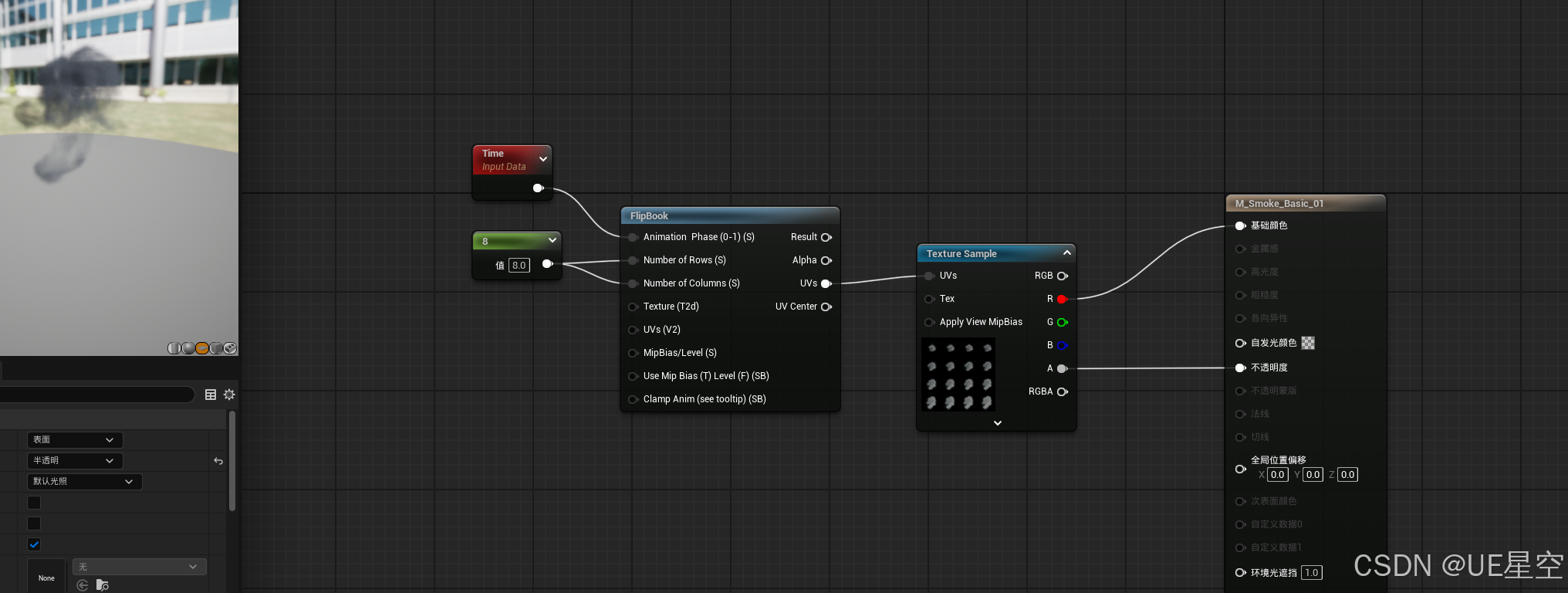Open details panel settings gear

[x=229, y=395]
